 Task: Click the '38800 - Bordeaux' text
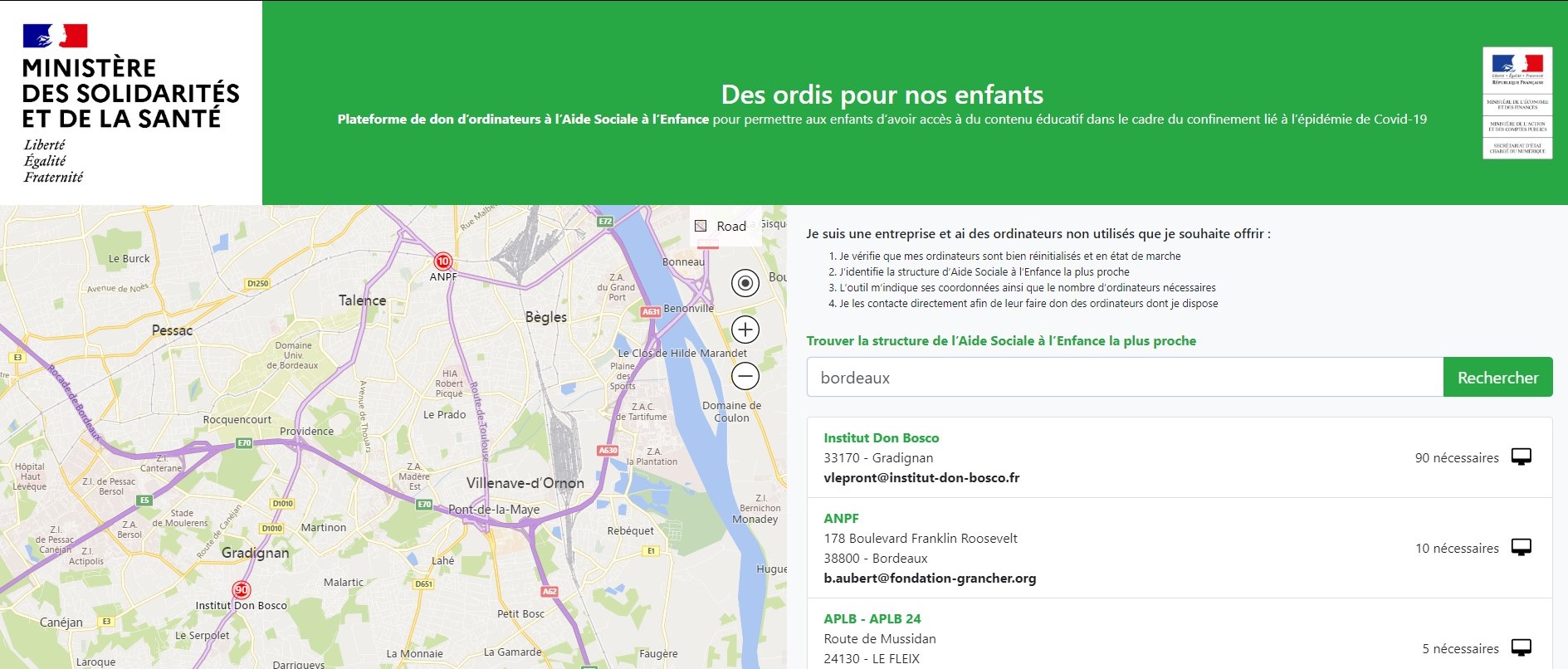click(875, 558)
